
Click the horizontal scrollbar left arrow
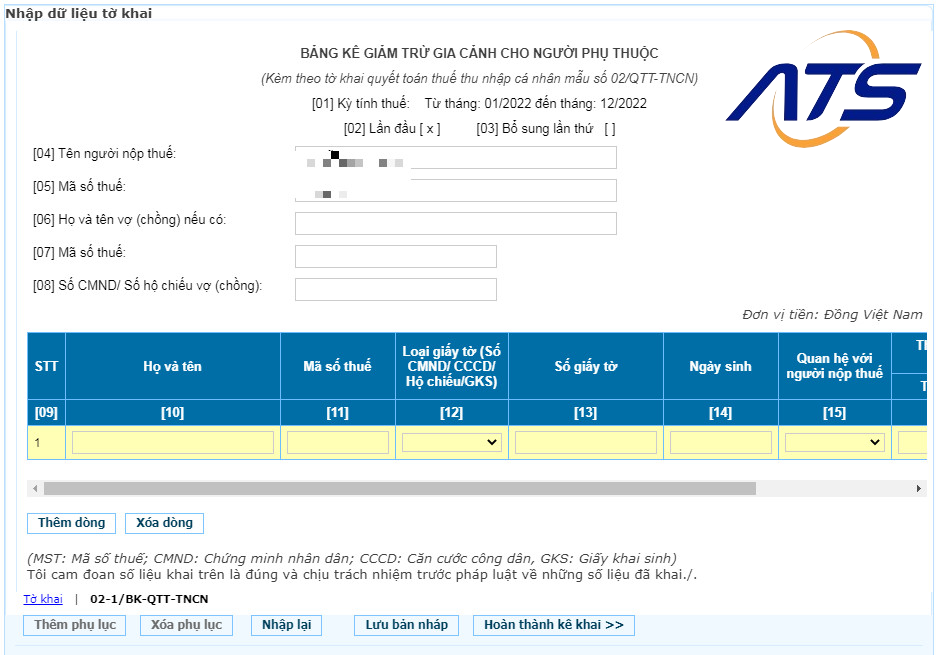tap(35, 489)
